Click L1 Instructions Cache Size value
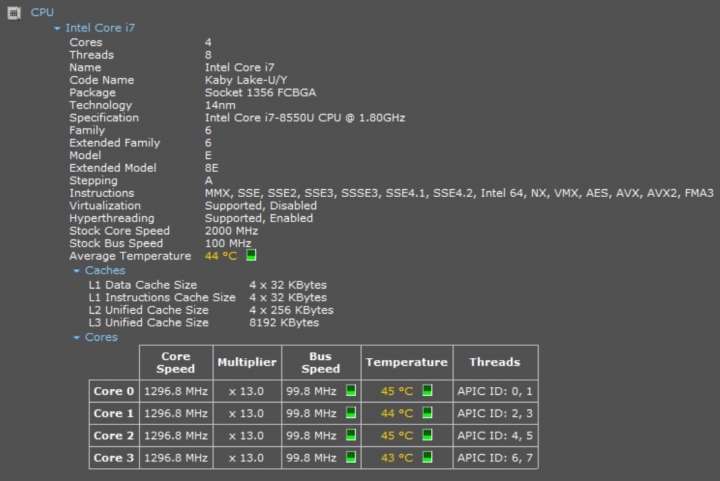The width and height of the screenshot is (720, 481). [x=288, y=297]
